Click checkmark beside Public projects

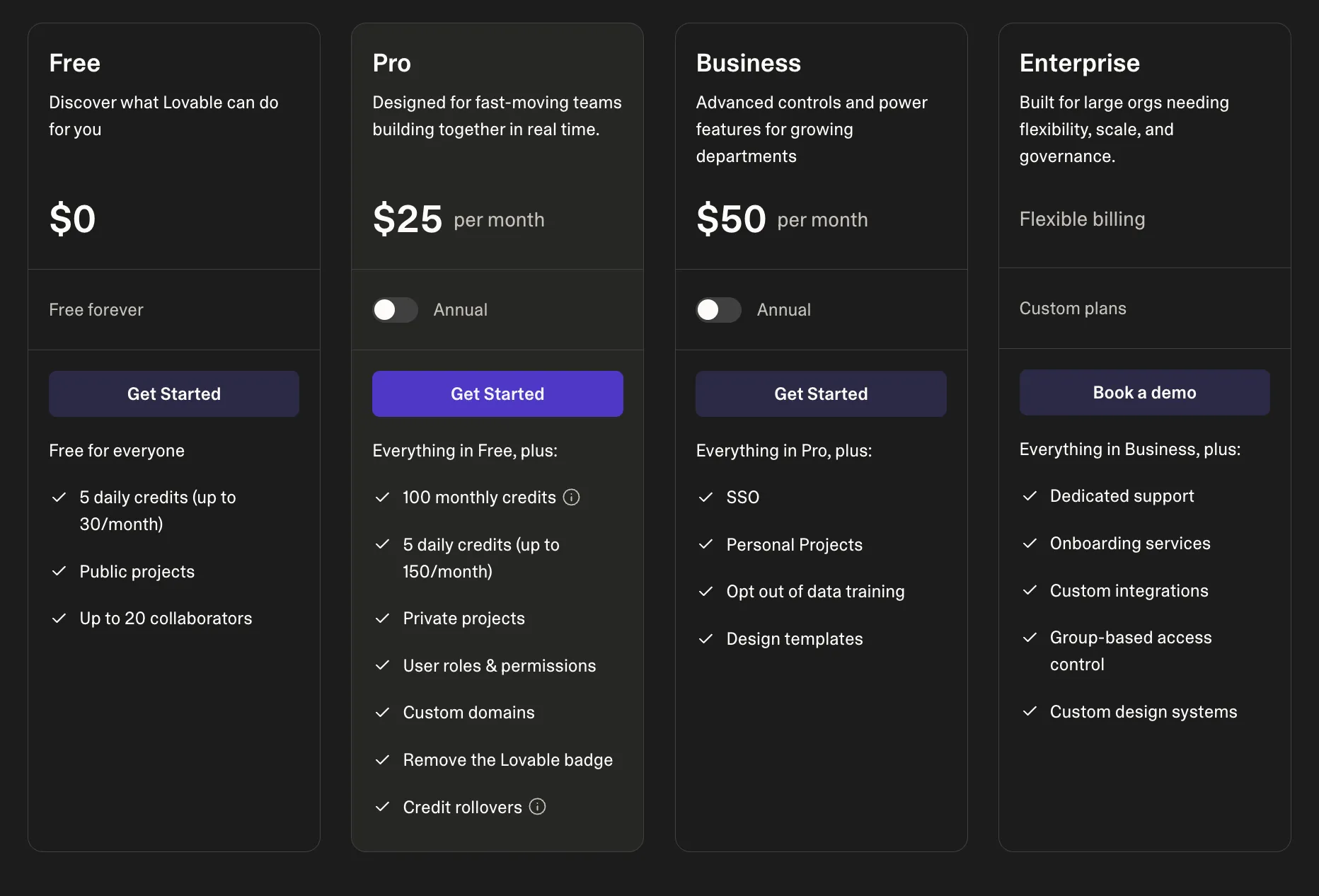pos(59,571)
